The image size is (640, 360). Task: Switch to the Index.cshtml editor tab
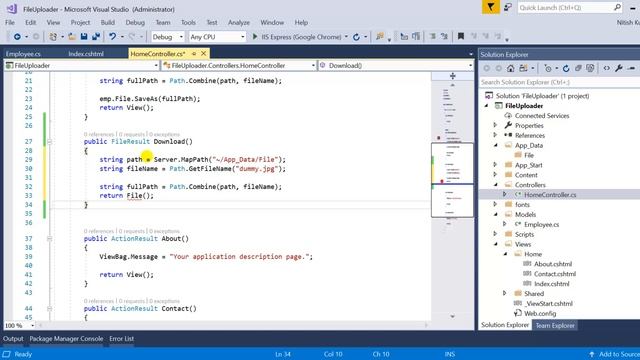86,54
